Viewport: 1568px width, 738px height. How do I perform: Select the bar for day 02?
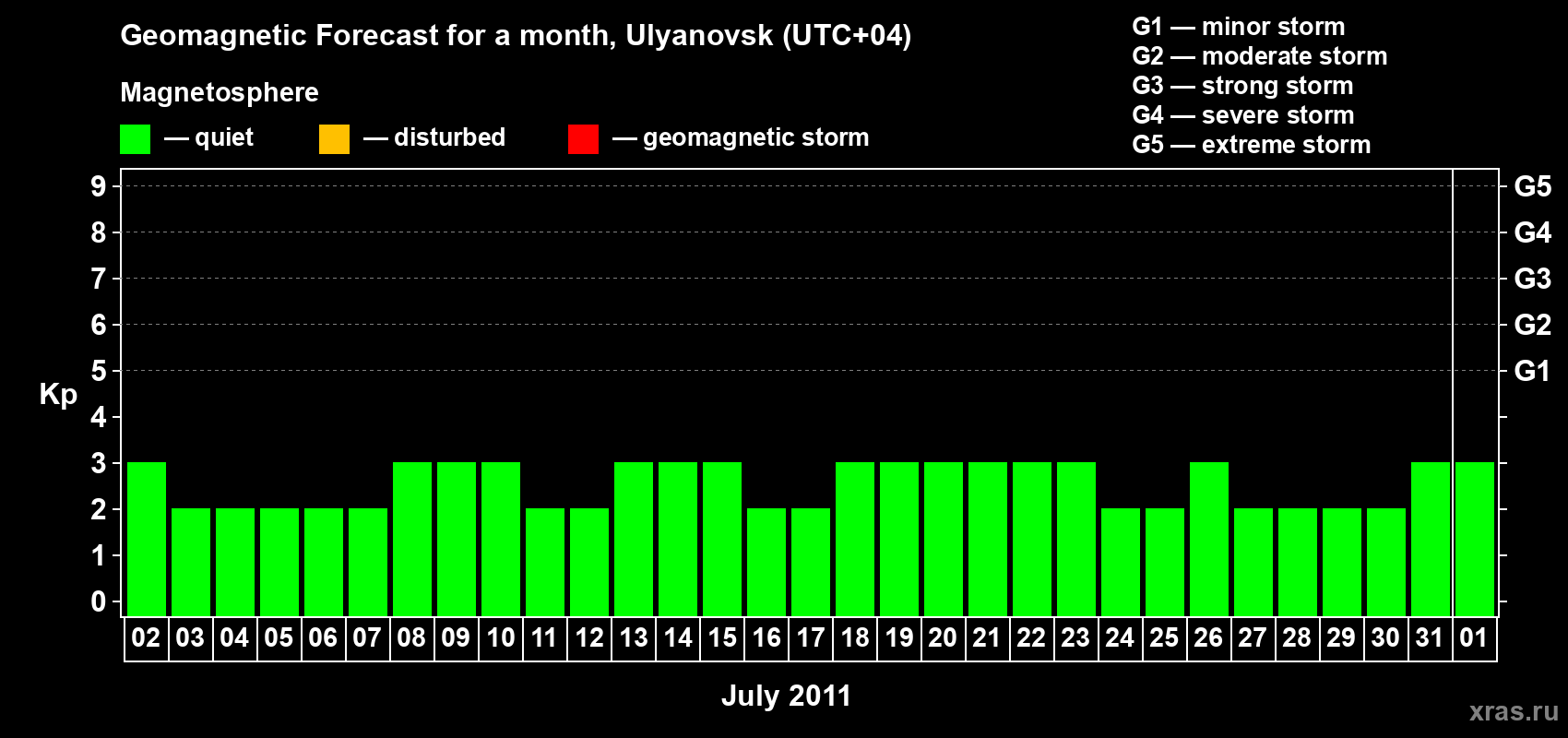pos(147,539)
